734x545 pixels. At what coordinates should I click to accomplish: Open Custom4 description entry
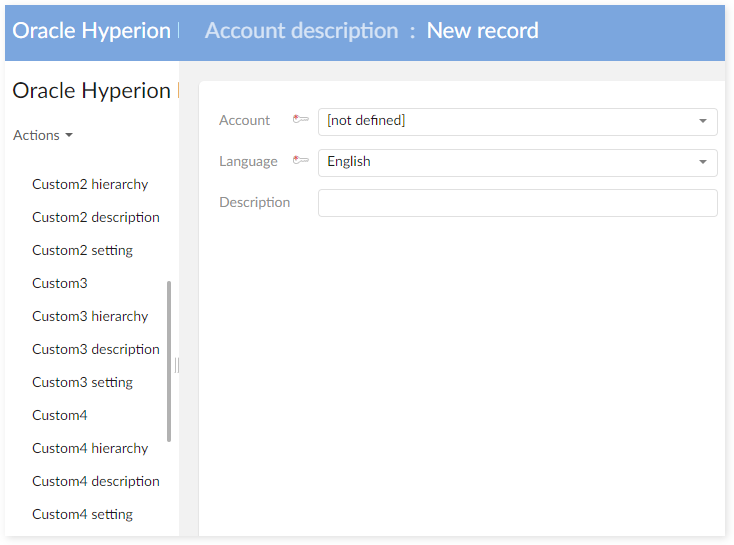pyautogui.click(x=96, y=481)
